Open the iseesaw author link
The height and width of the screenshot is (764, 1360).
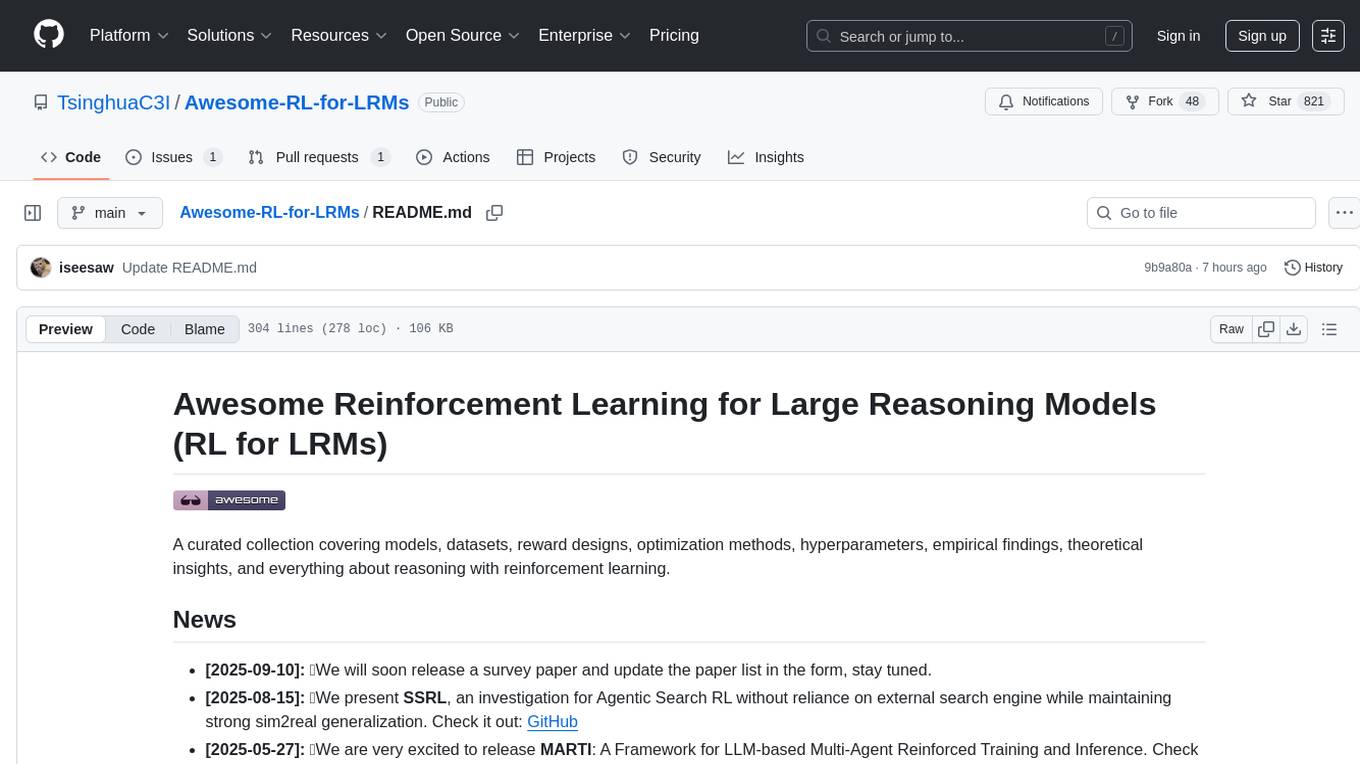pos(86,267)
